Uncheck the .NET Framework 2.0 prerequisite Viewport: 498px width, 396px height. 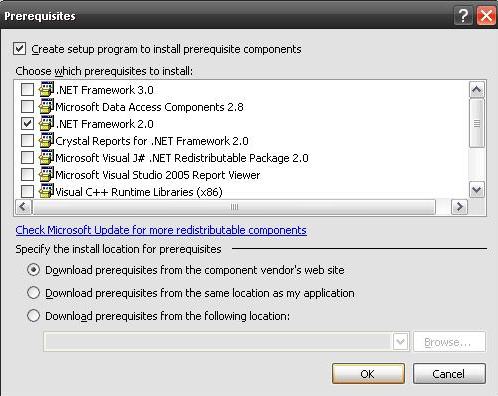pos(27,123)
